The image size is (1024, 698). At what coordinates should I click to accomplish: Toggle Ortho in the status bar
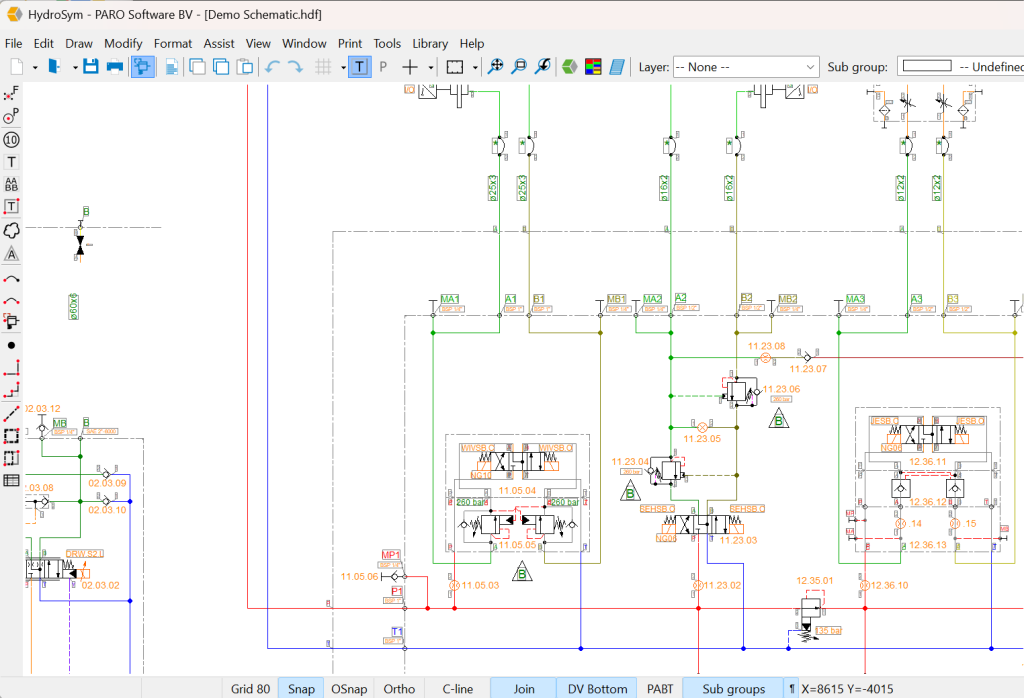click(399, 689)
